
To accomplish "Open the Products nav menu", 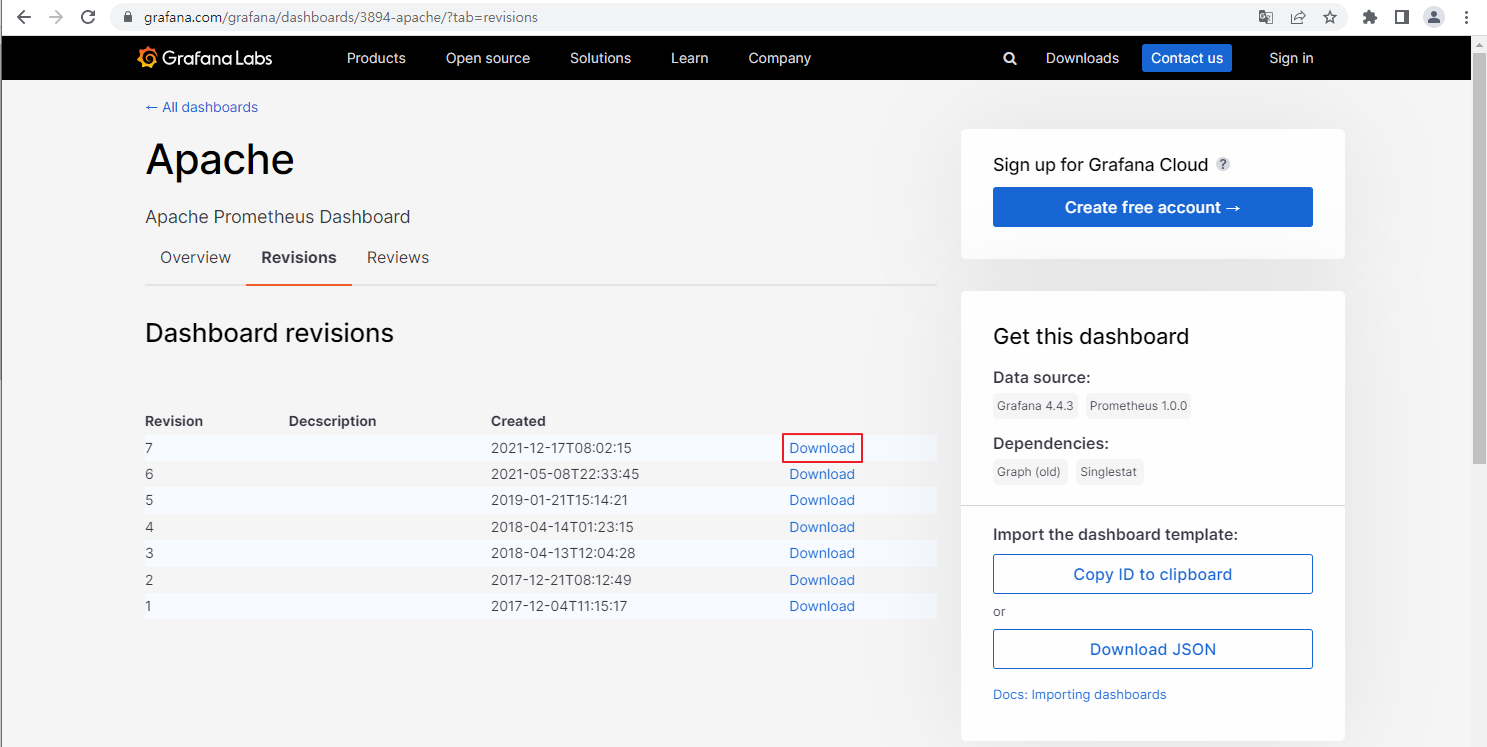I will [376, 58].
